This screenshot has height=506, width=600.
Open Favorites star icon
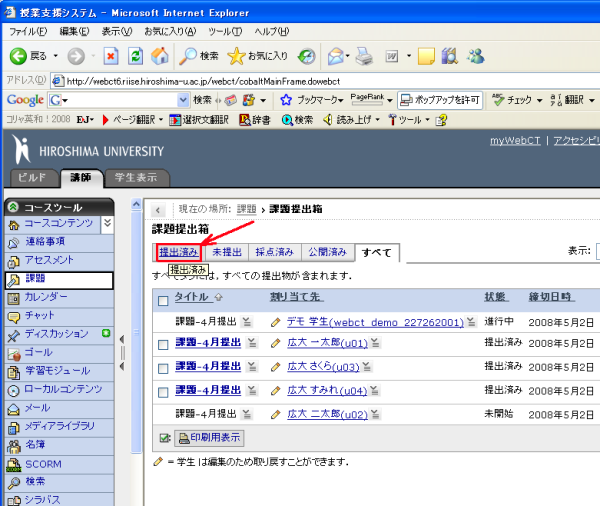pyautogui.click(x=236, y=56)
